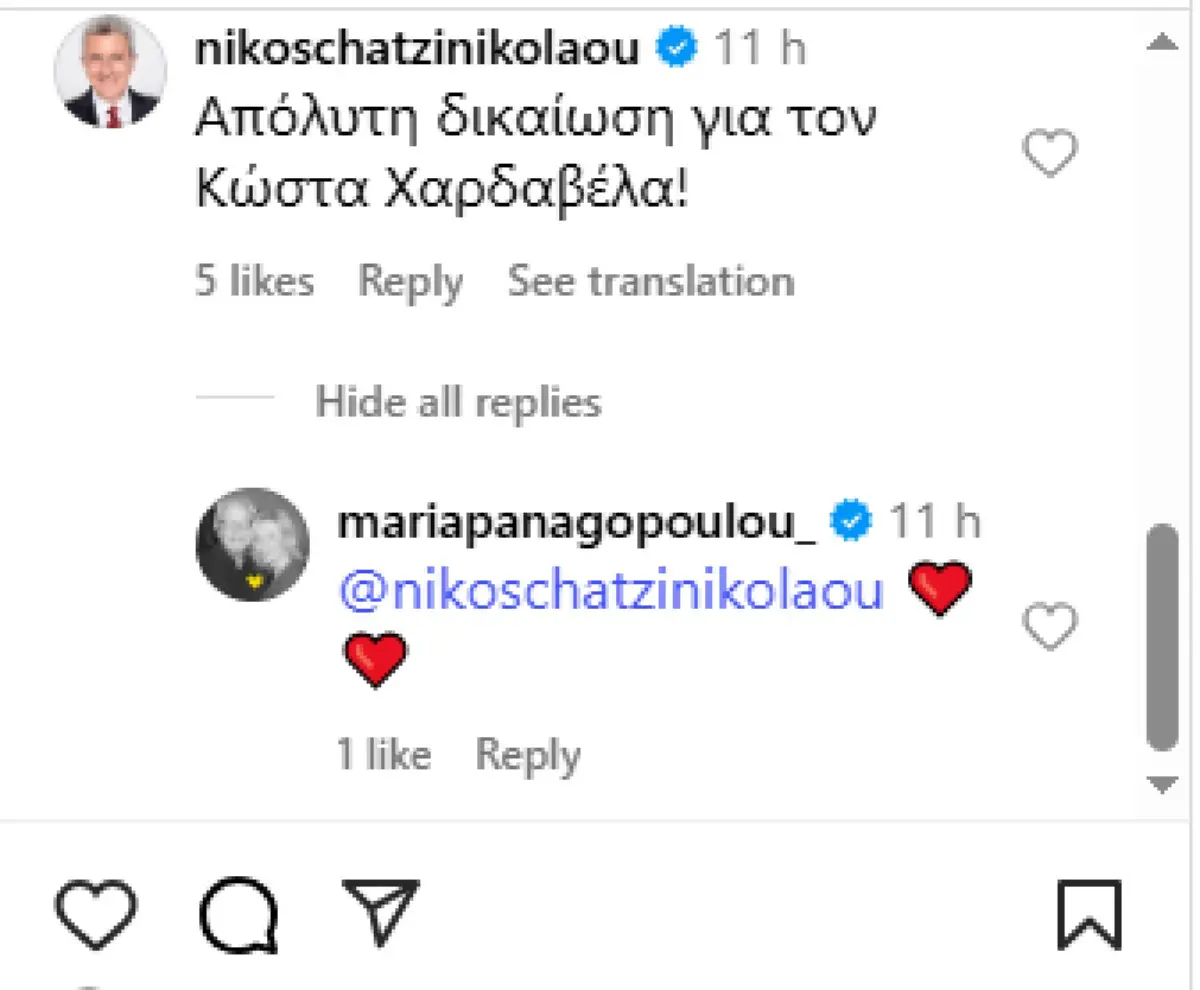Like nikoschatzinikolaou's comment with the small heart
Image resolution: width=1200 pixels, height=990 pixels.
coord(1049,155)
